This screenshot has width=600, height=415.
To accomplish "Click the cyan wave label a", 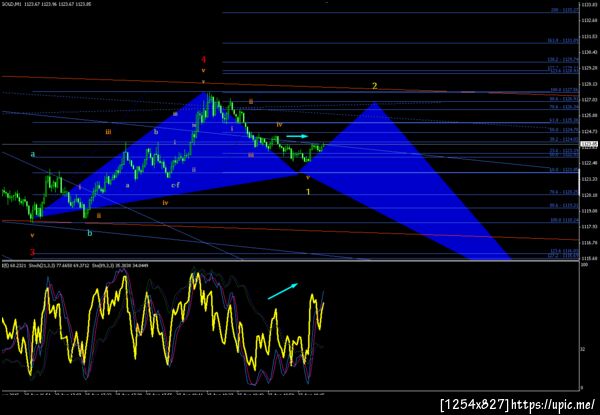I will coord(33,155).
